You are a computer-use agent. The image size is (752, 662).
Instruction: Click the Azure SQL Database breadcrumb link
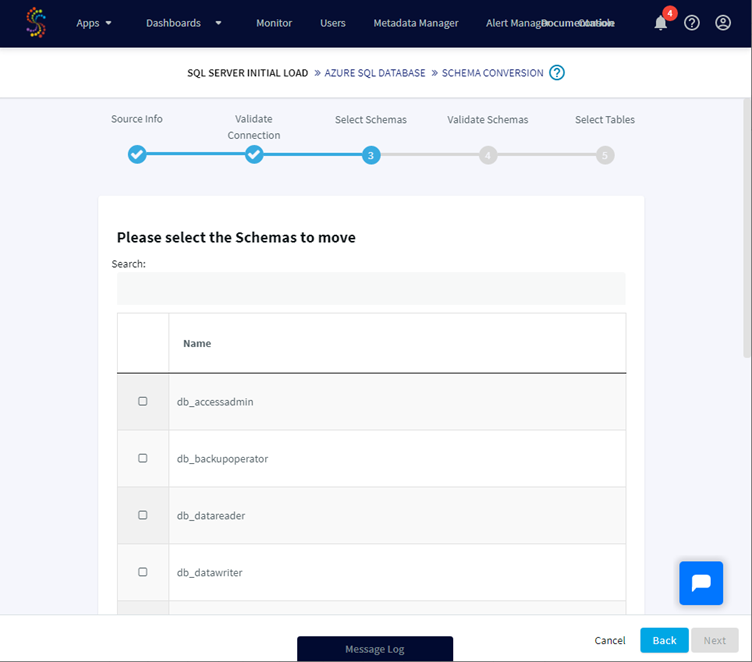coord(375,73)
